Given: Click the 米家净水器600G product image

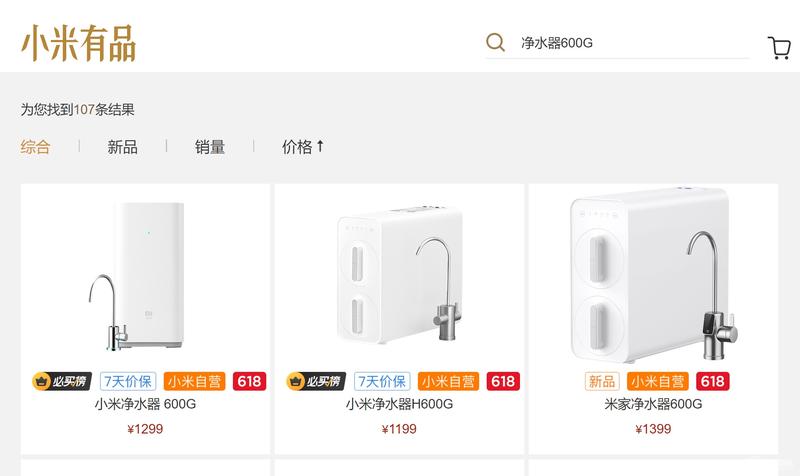Looking at the screenshot, I should pos(654,275).
